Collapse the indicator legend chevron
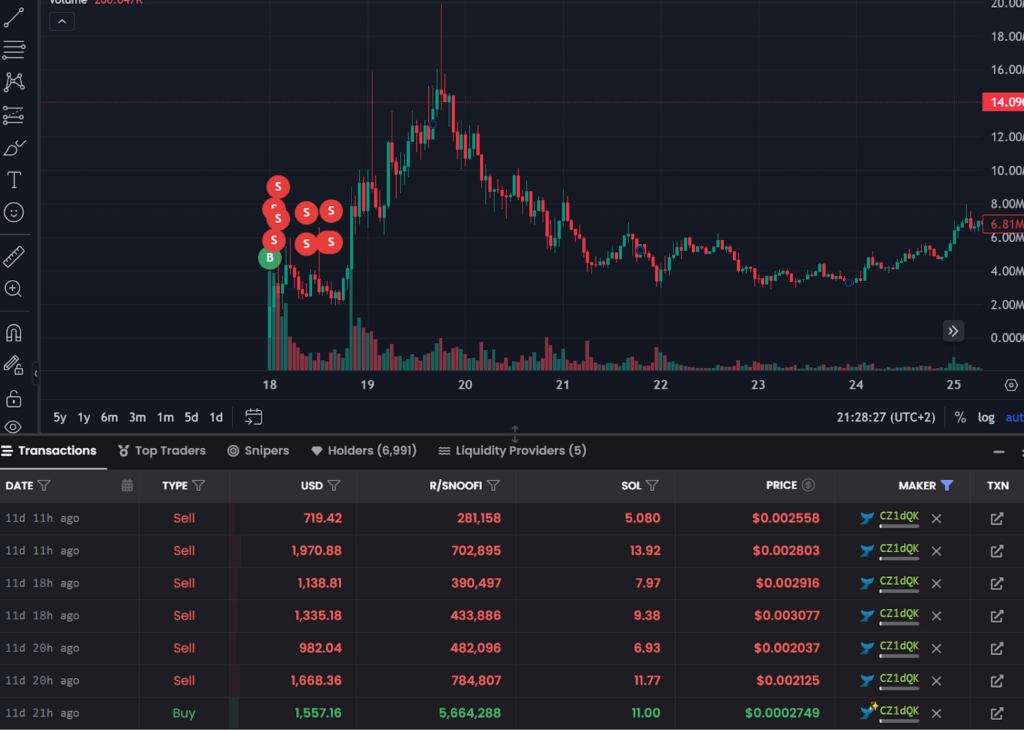1024x730 pixels. click(x=61, y=21)
